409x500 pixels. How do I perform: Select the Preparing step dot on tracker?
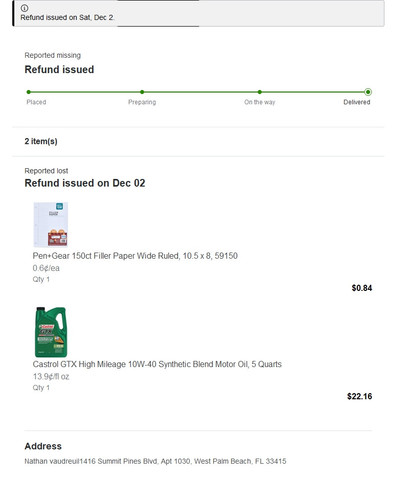[x=142, y=92]
